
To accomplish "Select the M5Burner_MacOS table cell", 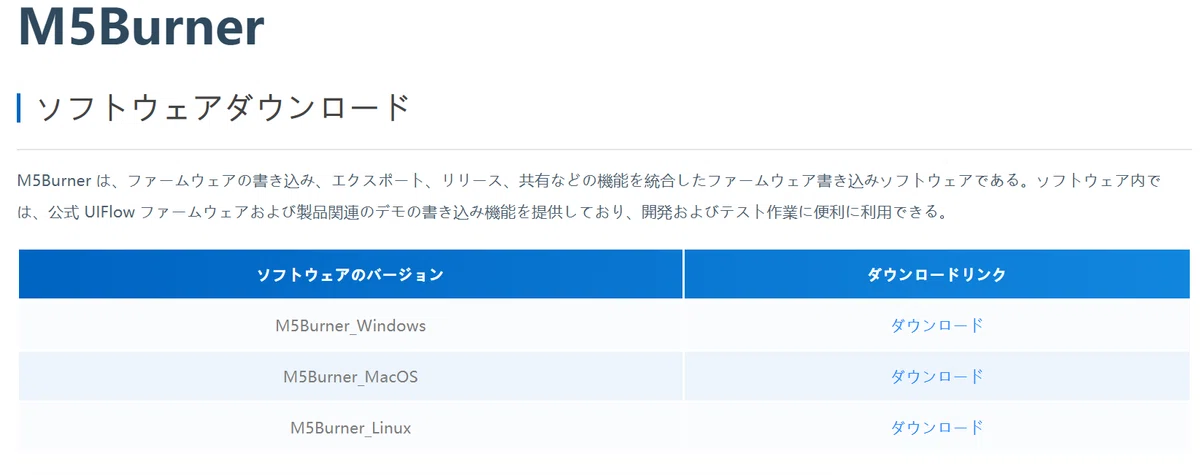I will point(351,376).
